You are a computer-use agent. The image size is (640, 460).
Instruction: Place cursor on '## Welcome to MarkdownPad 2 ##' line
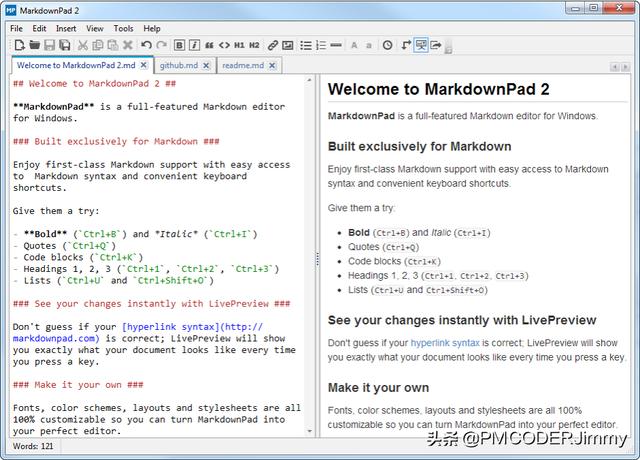coord(94,84)
